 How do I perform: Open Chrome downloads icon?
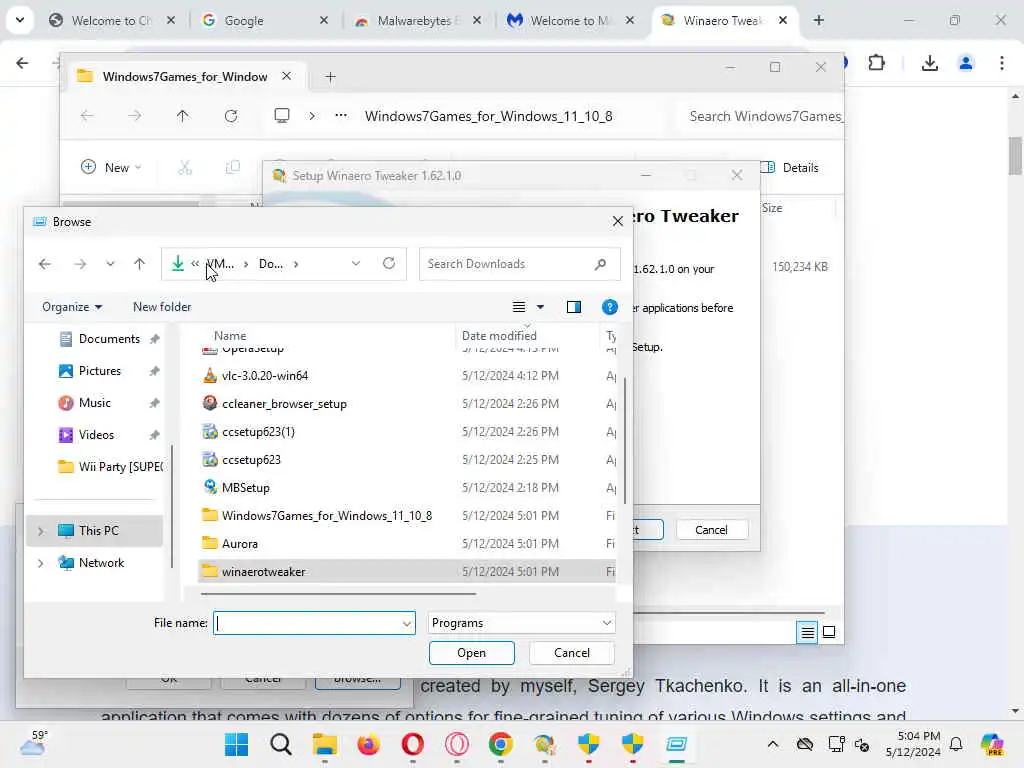[x=929, y=63]
